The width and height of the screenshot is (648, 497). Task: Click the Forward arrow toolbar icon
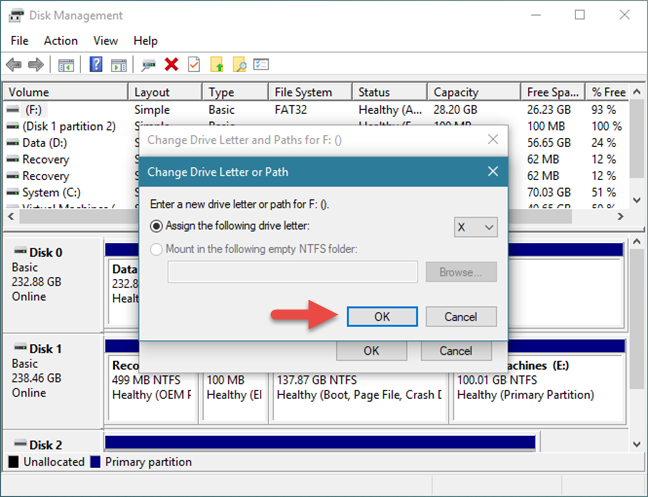coord(36,65)
